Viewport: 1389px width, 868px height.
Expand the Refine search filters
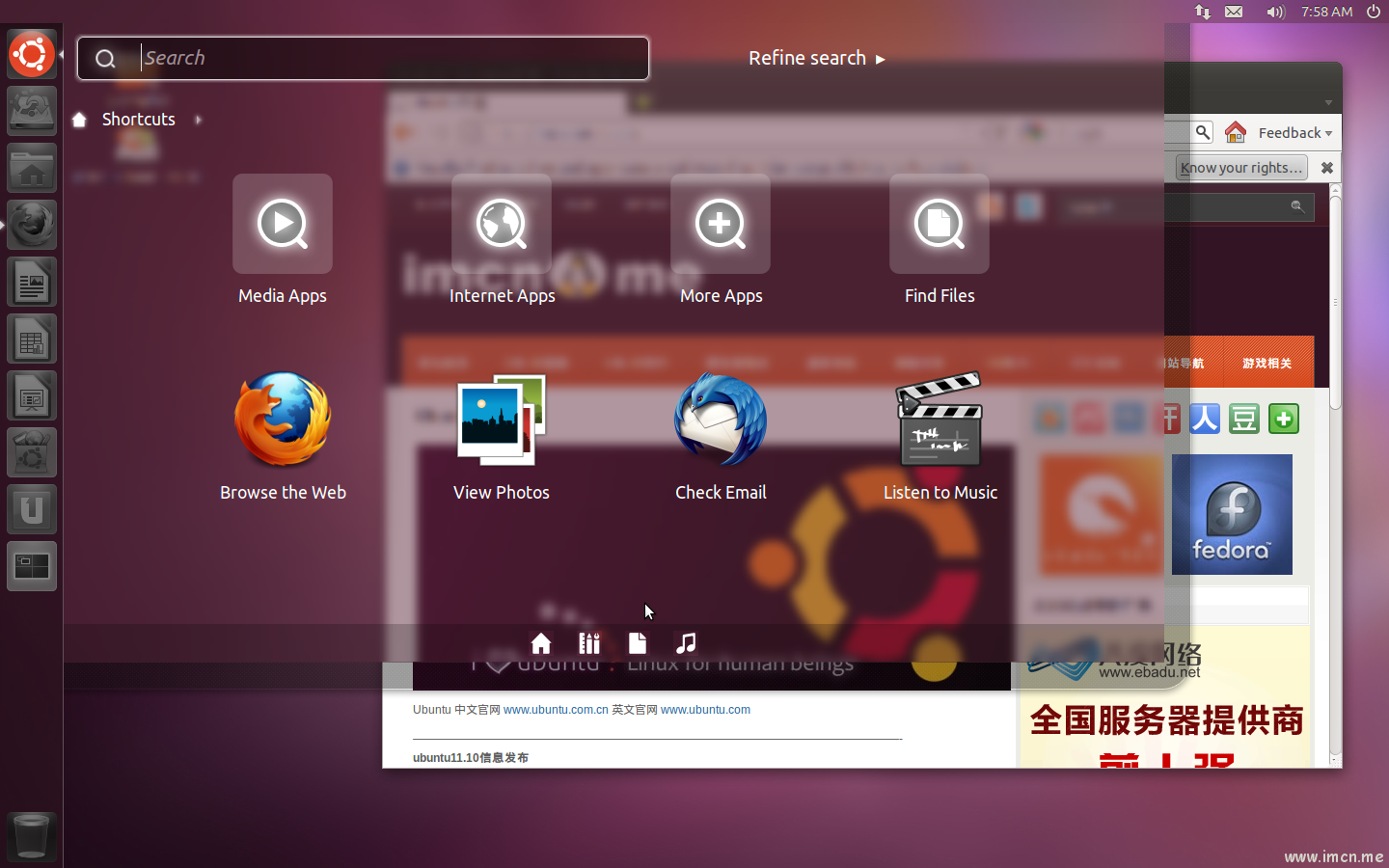tap(816, 58)
